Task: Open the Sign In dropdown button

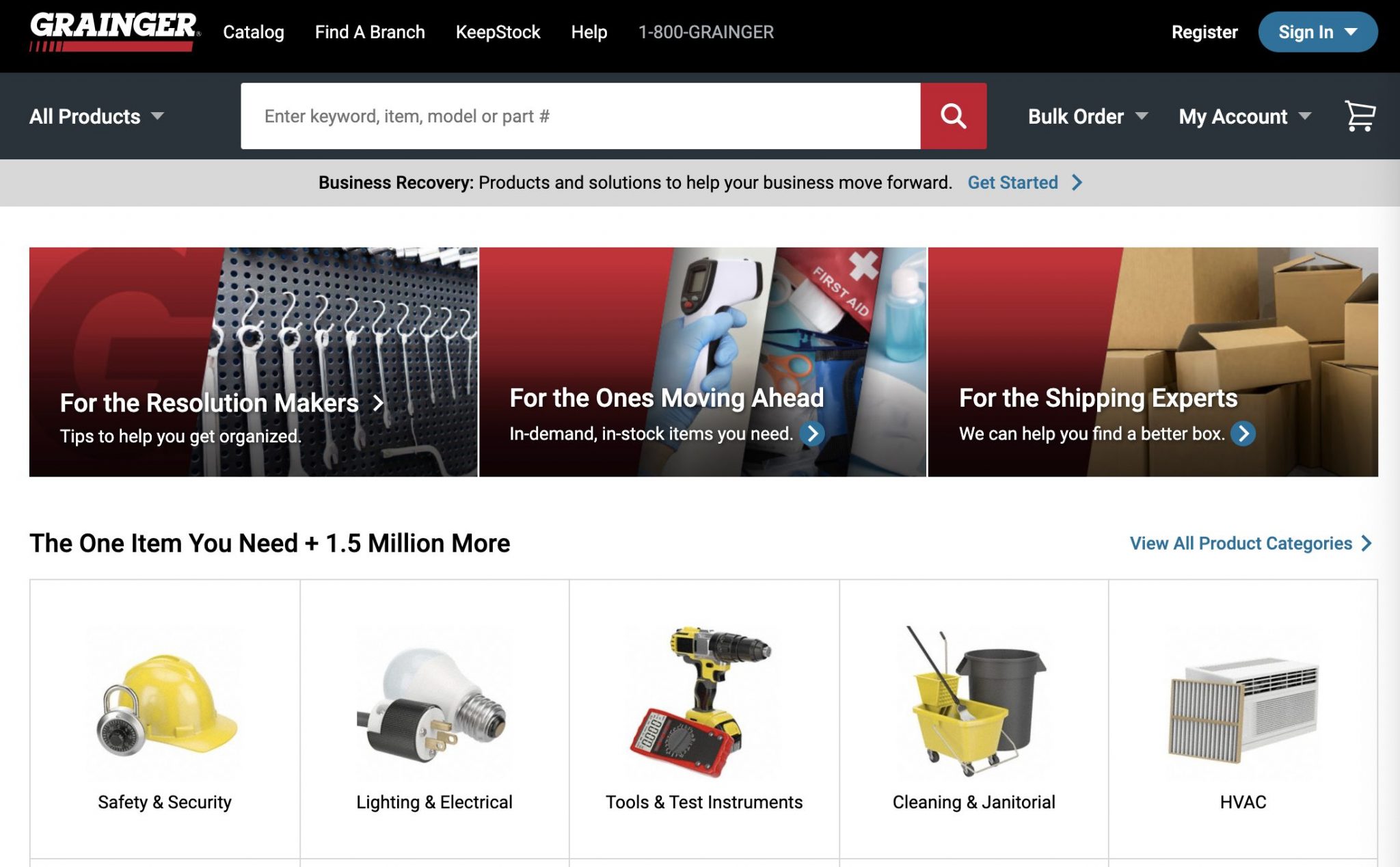Action: [1317, 32]
